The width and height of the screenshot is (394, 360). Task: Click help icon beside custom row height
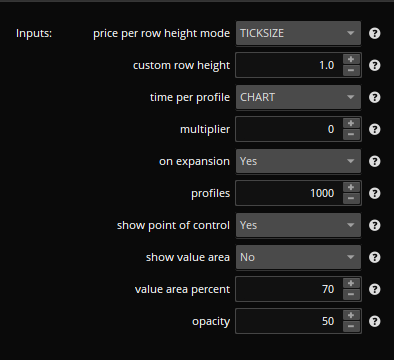[x=375, y=65]
